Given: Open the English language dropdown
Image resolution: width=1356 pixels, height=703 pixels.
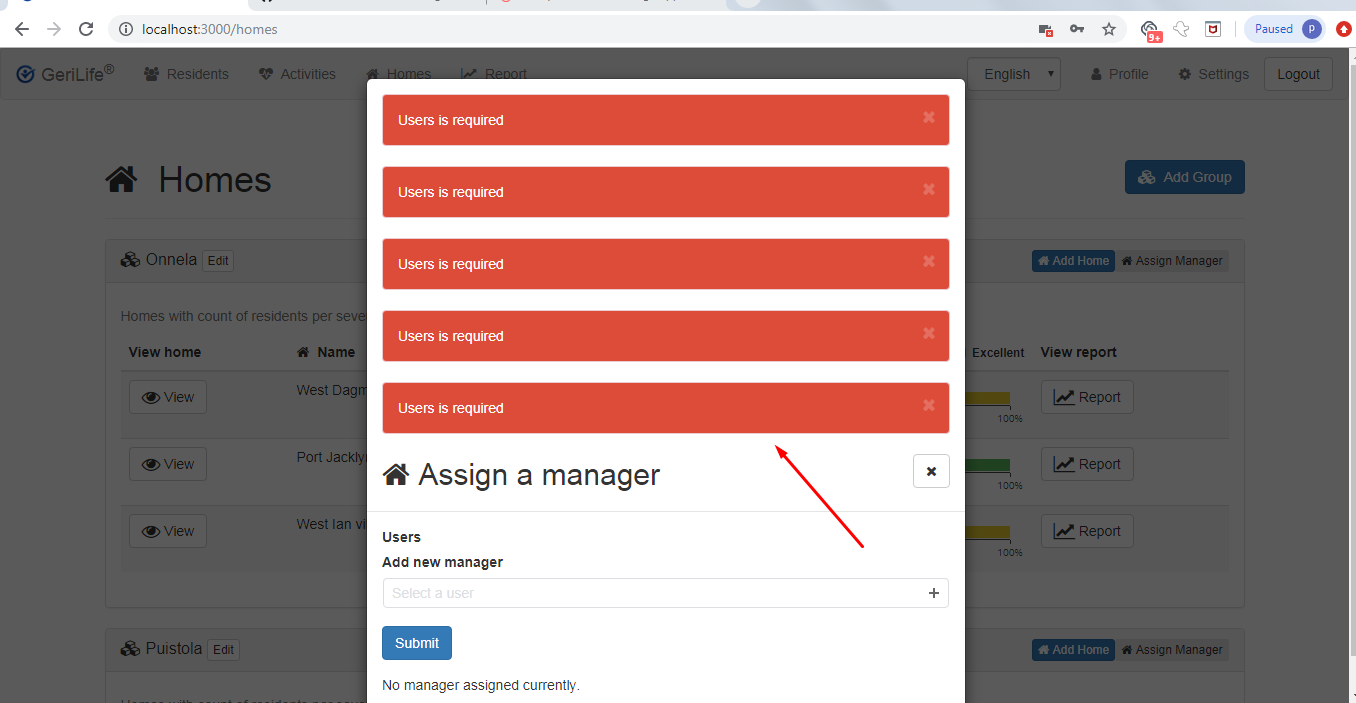Looking at the screenshot, I should [1013, 74].
